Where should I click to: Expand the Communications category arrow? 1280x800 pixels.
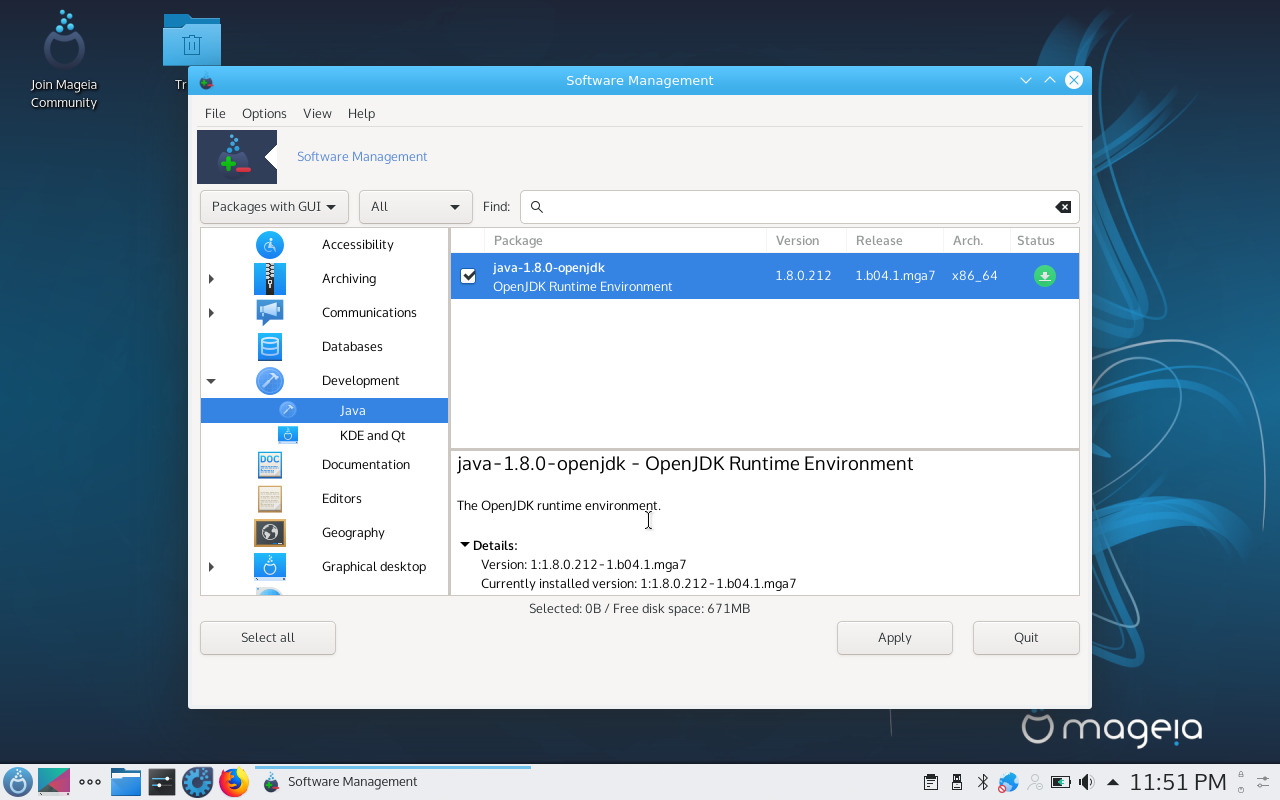pyautogui.click(x=211, y=313)
